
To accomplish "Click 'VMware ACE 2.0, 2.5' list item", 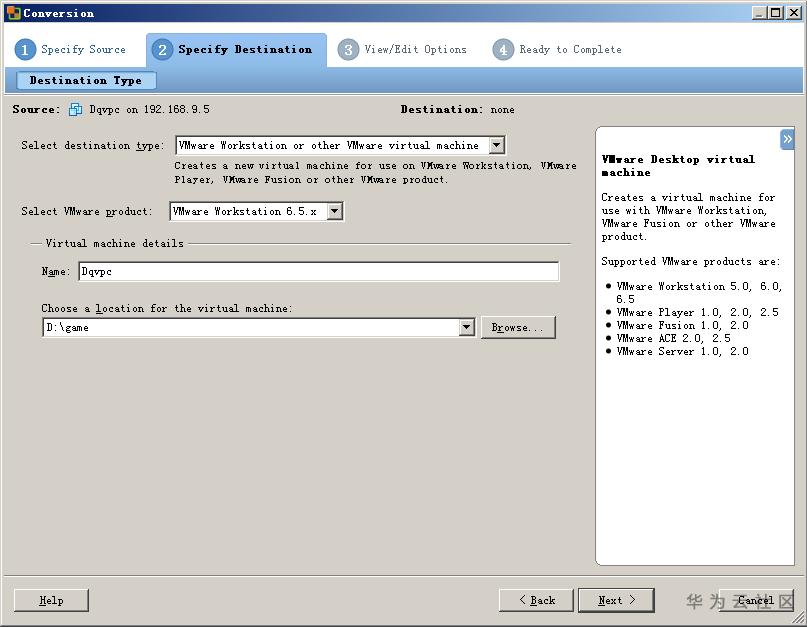I will click(x=673, y=338).
